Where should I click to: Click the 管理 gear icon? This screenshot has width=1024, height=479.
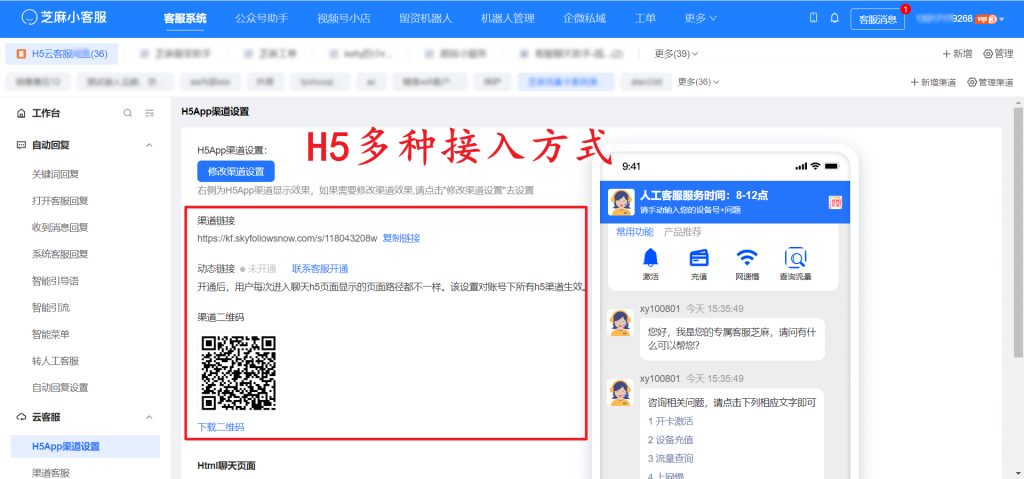tap(987, 54)
